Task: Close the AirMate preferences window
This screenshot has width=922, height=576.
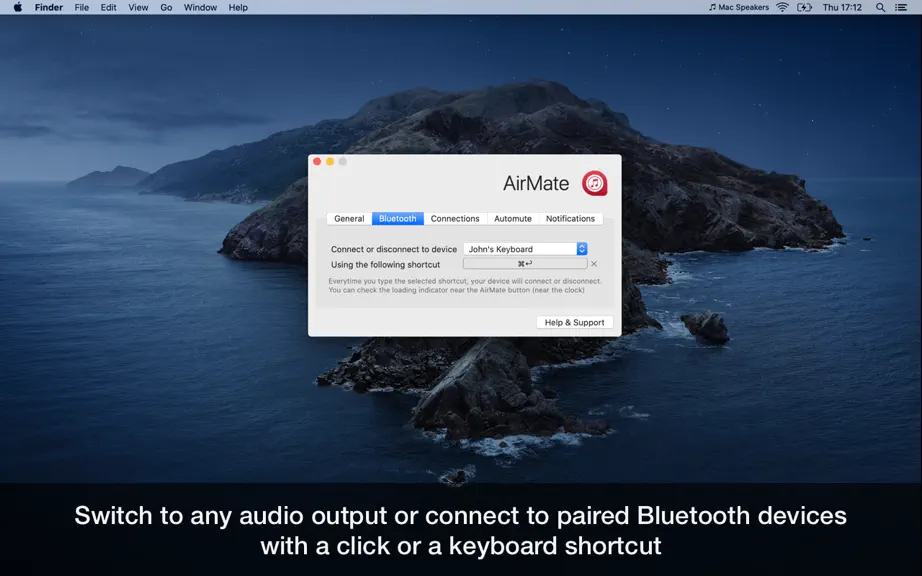Action: [317, 162]
